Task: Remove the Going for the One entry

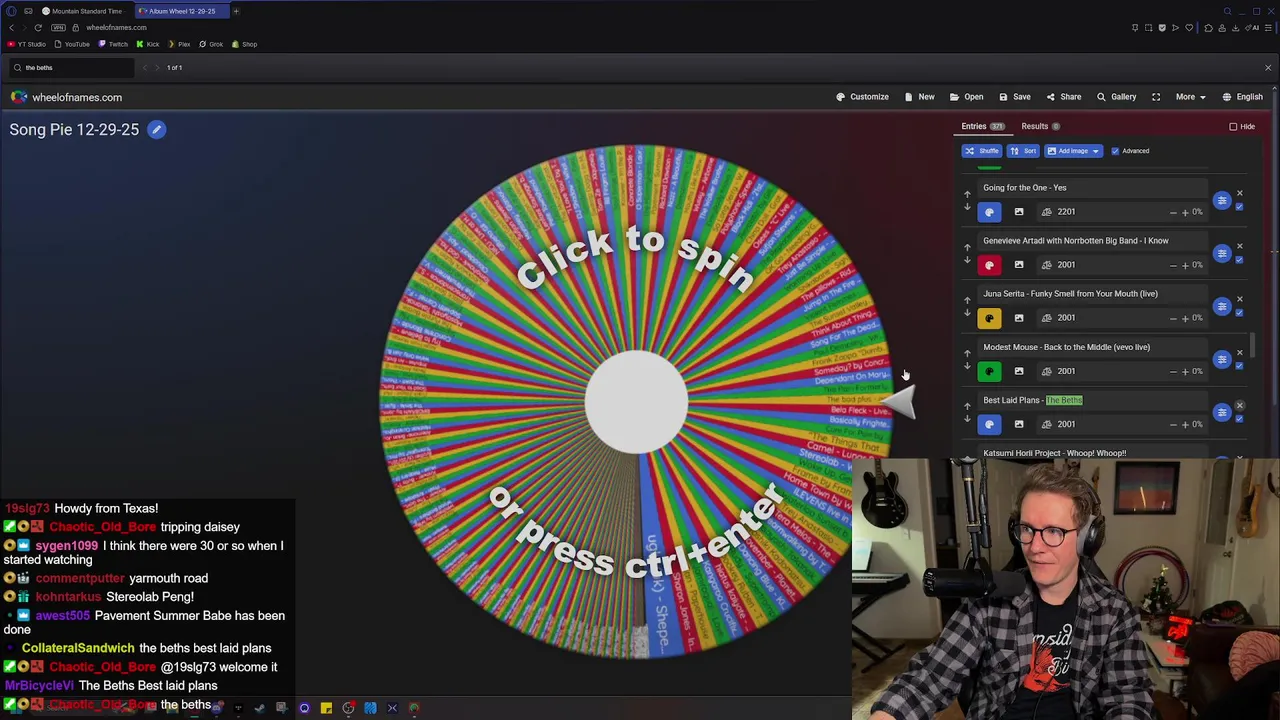Action: pyautogui.click(x=1239, y=193)
